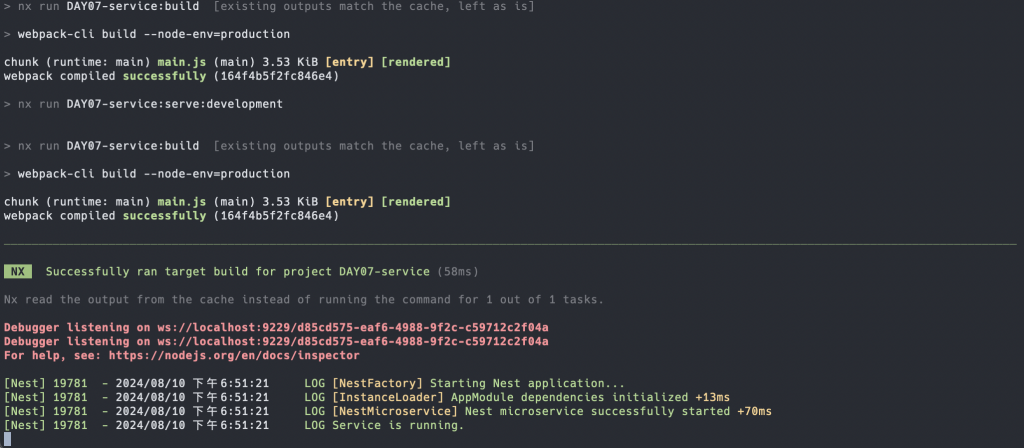1024x448 pixels.
Task: Click the +13ms timing value
Action: coord(712,397)
